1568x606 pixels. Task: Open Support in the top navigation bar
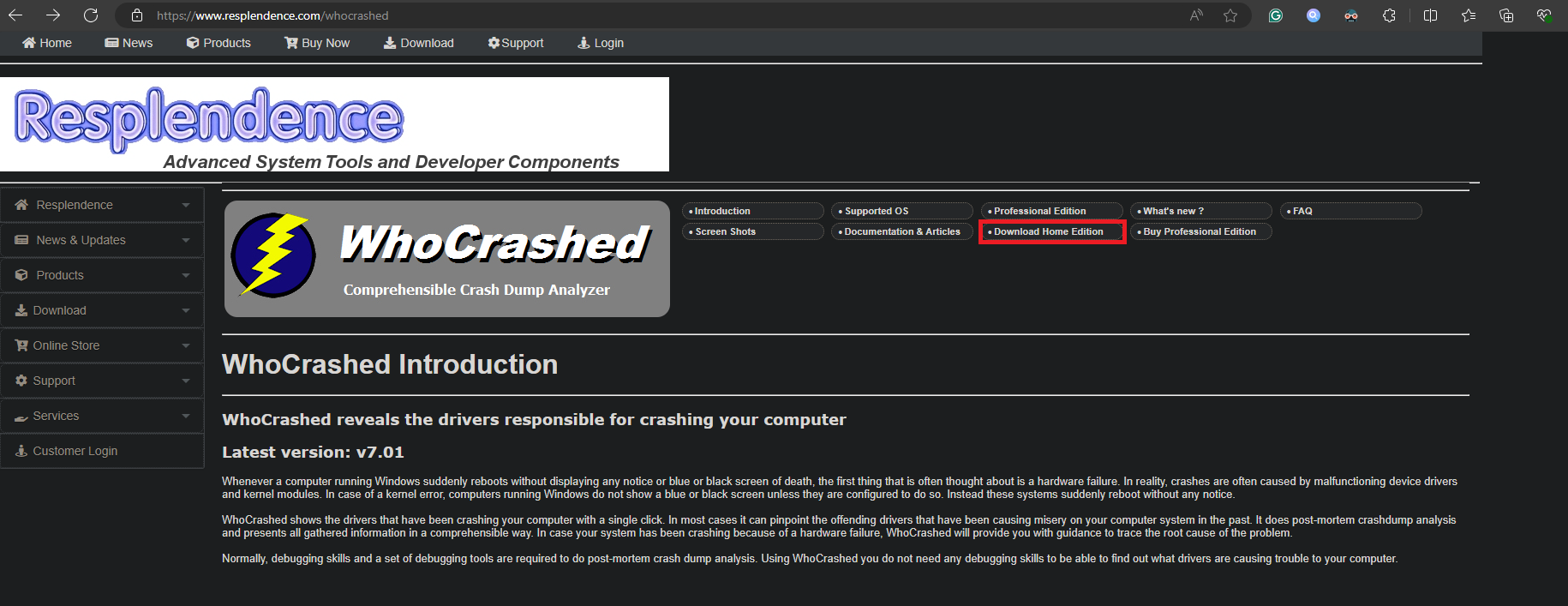(516, 43)
